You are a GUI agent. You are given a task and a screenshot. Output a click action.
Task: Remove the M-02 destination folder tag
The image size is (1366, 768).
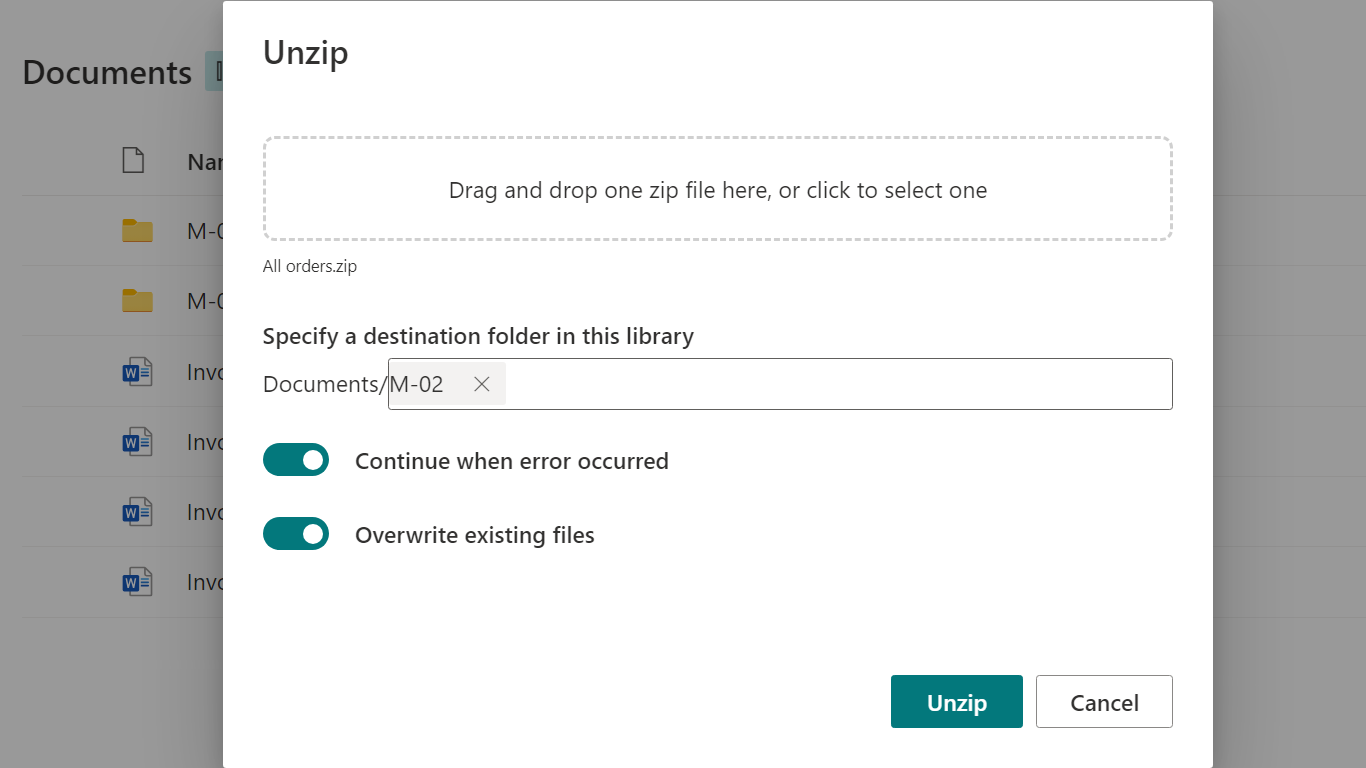pyautogui.click(x=482, y=384)
